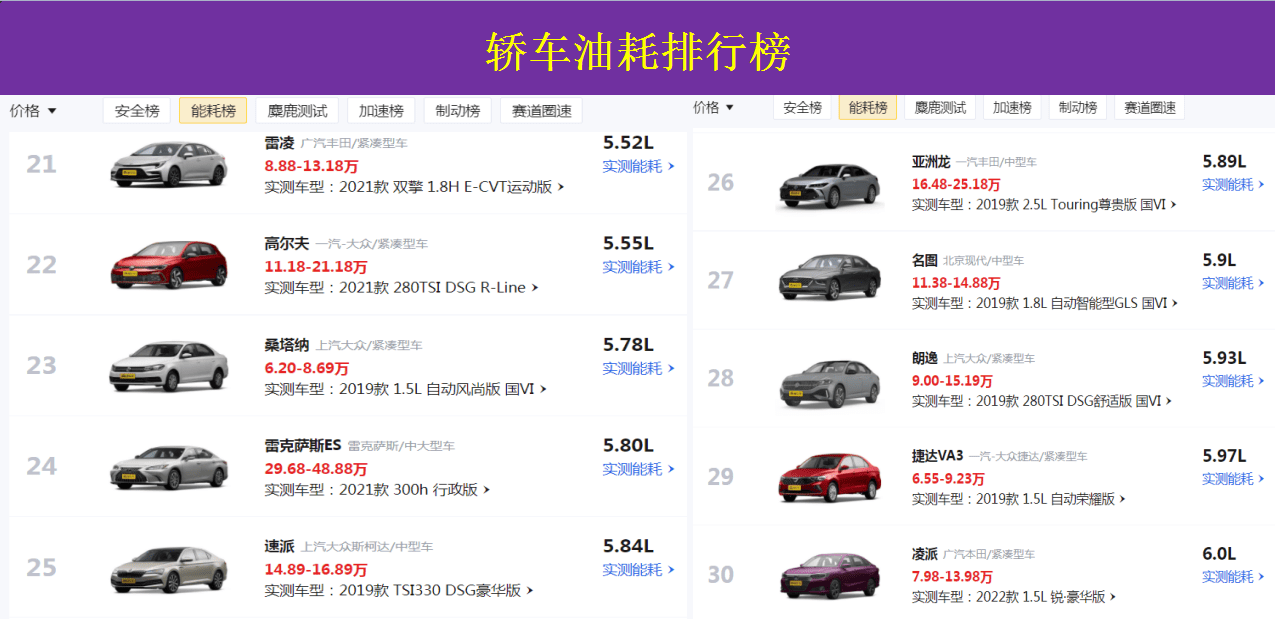Viewport: 1275px width, 619px height.
Task: Expand 2019款 TSI330 DSG豪华版 model row
Action: pos(398,591)
